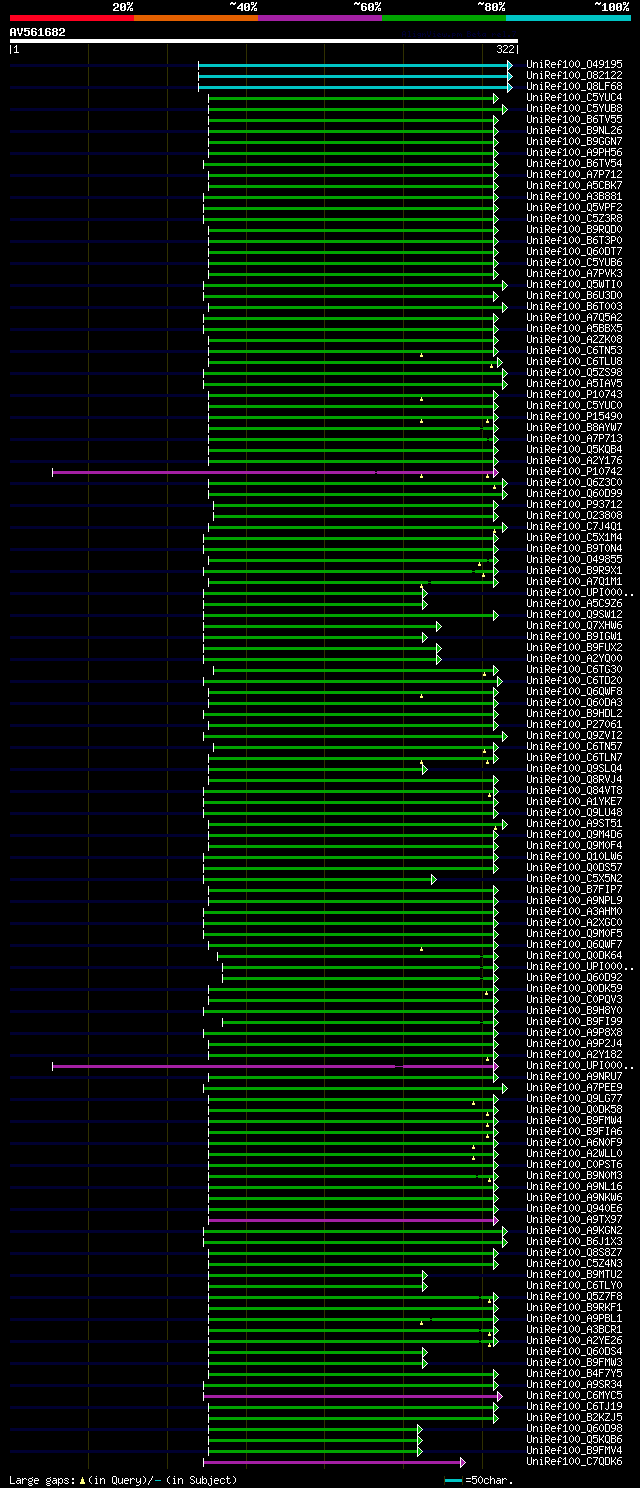640x1488 pixels.
Task: Select the UniRef100_B9MTU2 label
Action: coord(575,1274)
